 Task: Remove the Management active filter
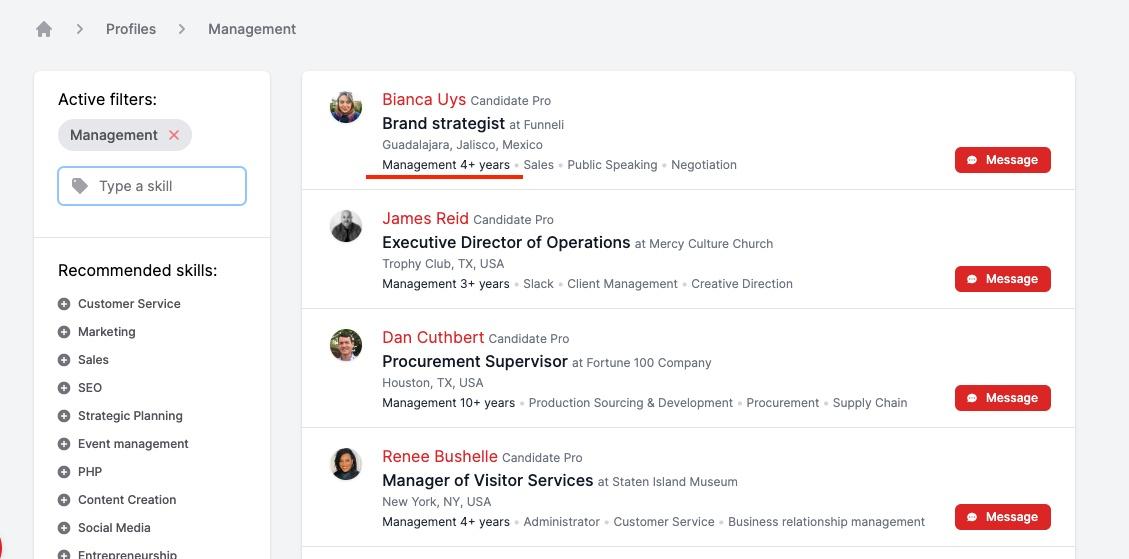(174, 135)
